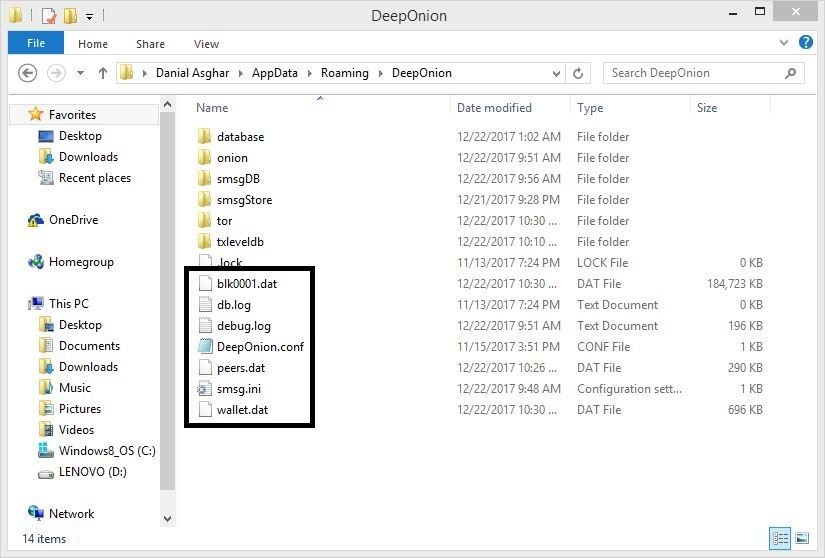
Task: Refresh the DeepOnion folder view
Action: (x=578, y=73)
